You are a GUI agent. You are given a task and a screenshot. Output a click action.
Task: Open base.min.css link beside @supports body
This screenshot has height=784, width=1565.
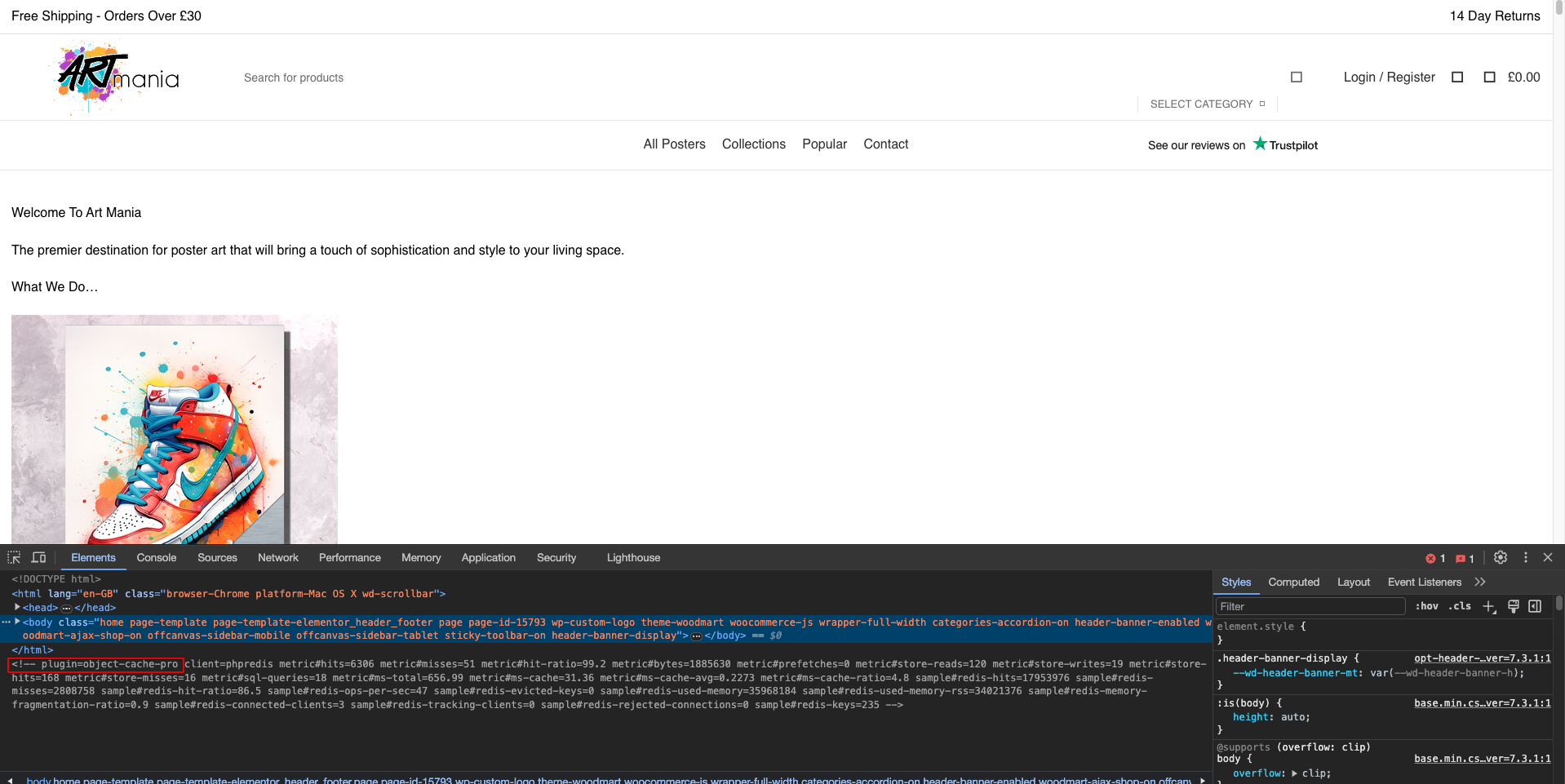[x=1483, y=759]
